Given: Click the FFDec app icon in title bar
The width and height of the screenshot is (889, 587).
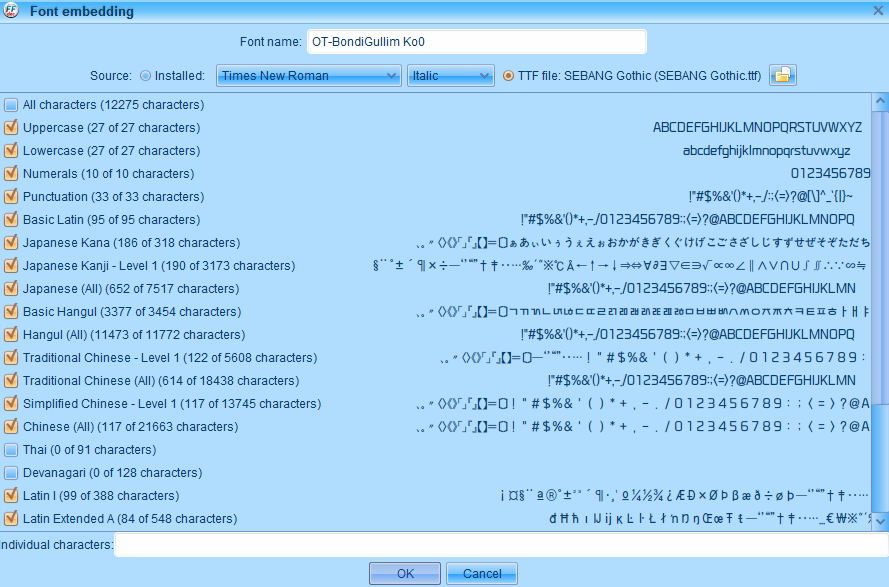Looking at the screenshot, I should coord(11,11).
